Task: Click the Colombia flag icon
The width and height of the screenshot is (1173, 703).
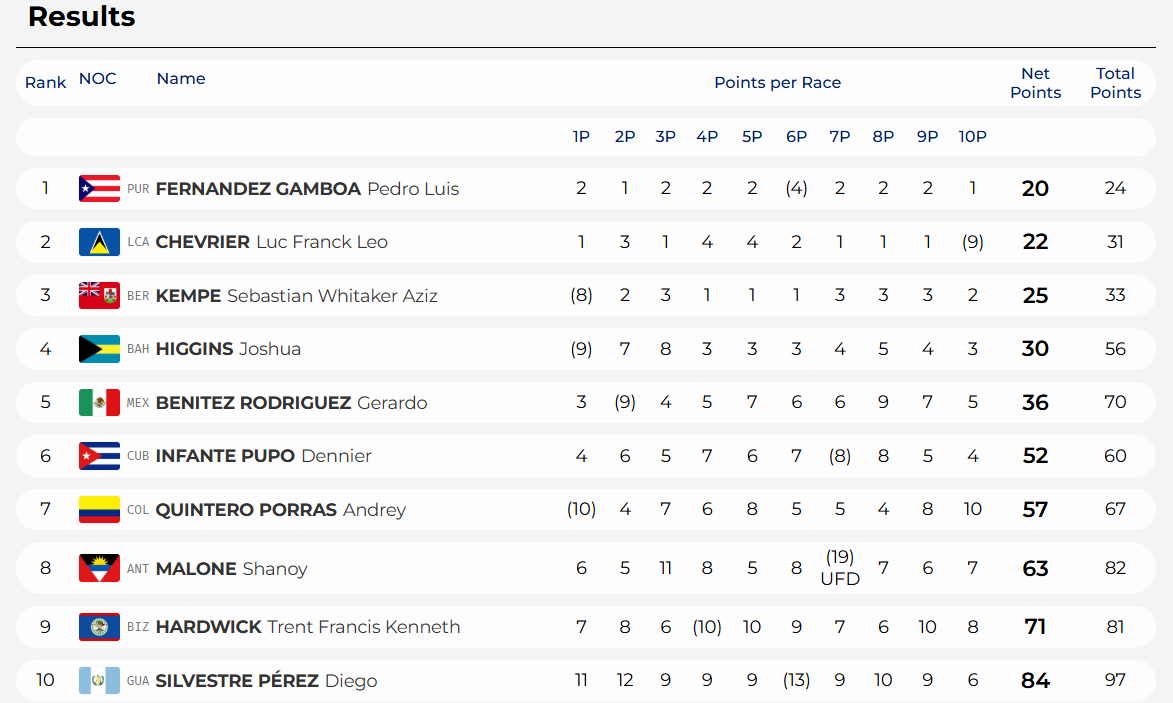Action: (99, 509)
